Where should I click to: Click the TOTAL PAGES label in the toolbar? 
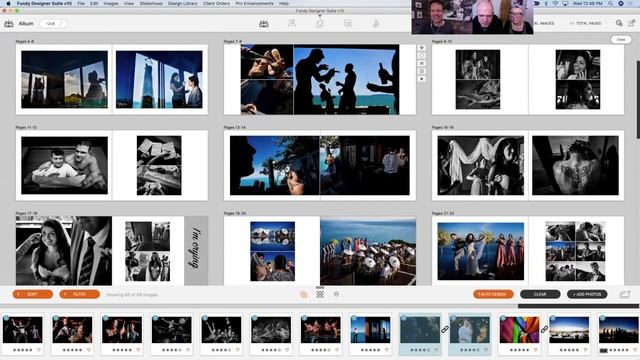pyautogui.click(x=588, y=24)
